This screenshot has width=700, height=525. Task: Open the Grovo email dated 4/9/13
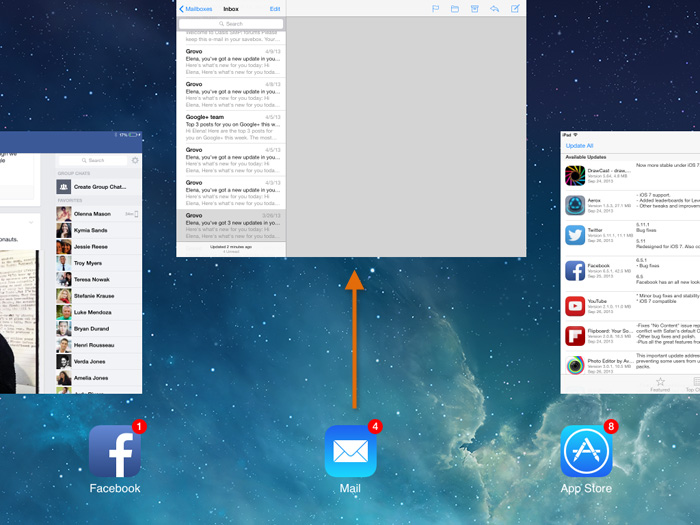[231, 62]
